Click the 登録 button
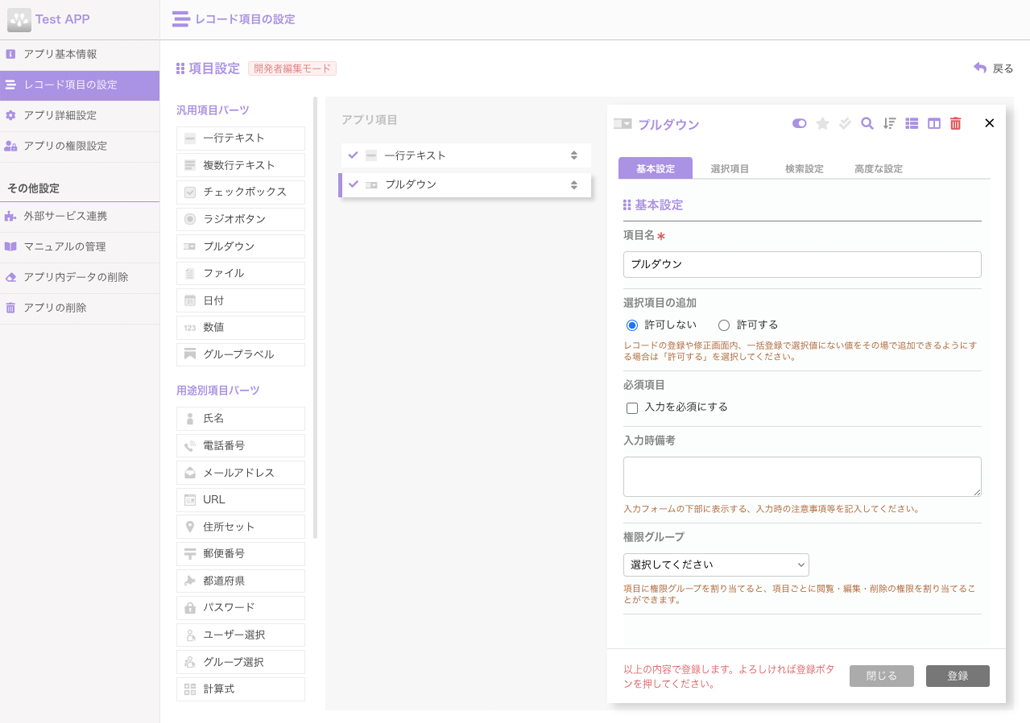Viewport: 1030px width, 723px height. tap(958, 676)
